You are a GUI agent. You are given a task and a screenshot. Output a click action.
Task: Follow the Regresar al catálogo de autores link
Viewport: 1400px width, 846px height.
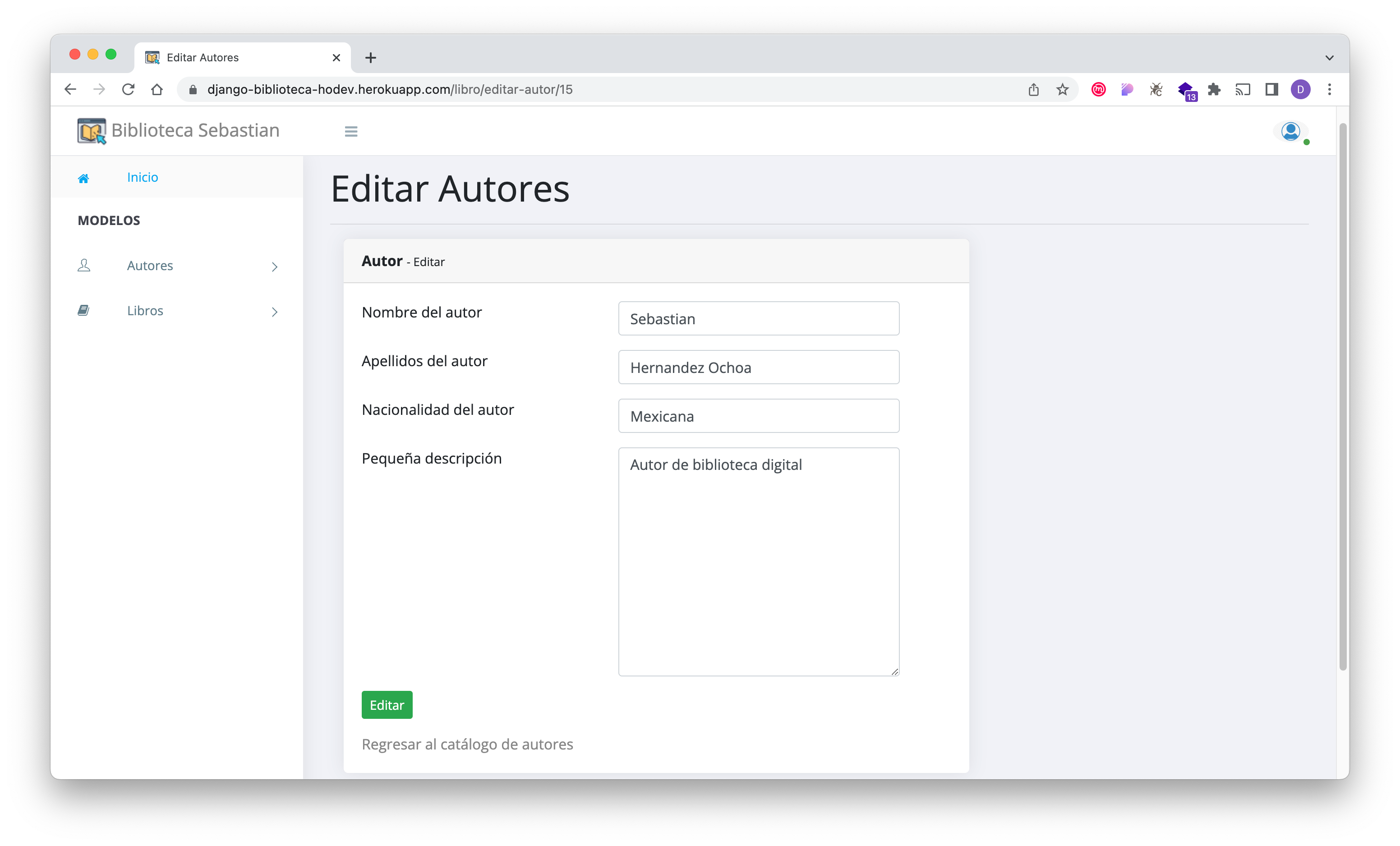pos(467,744)
